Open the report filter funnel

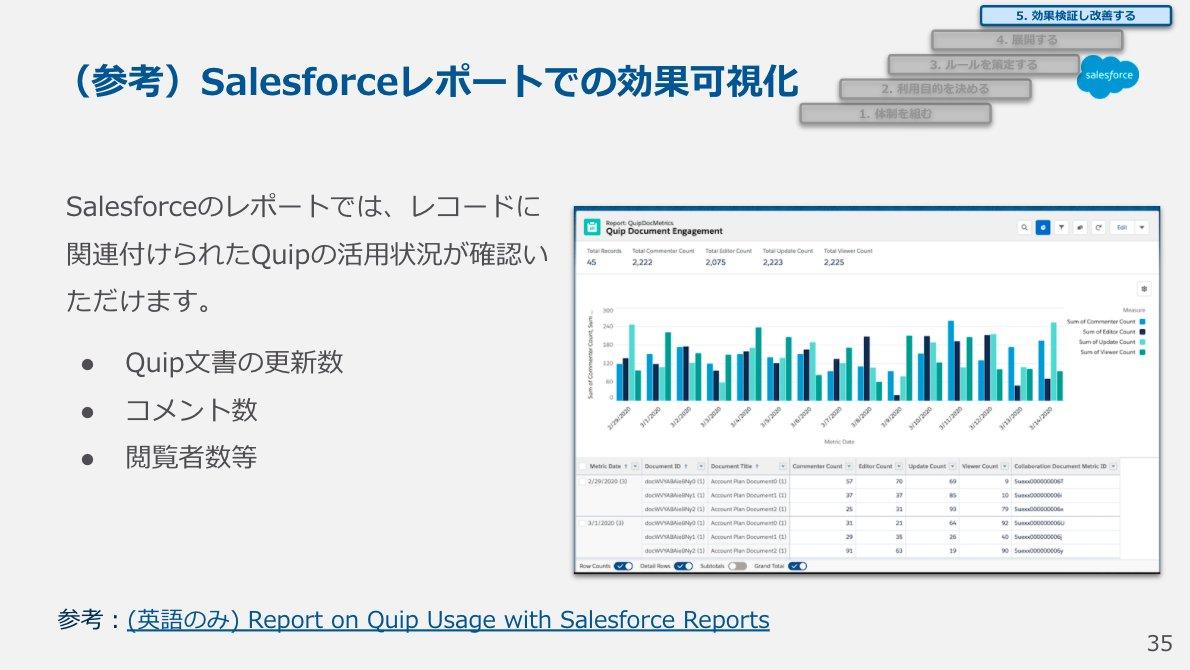point(1062,227)
